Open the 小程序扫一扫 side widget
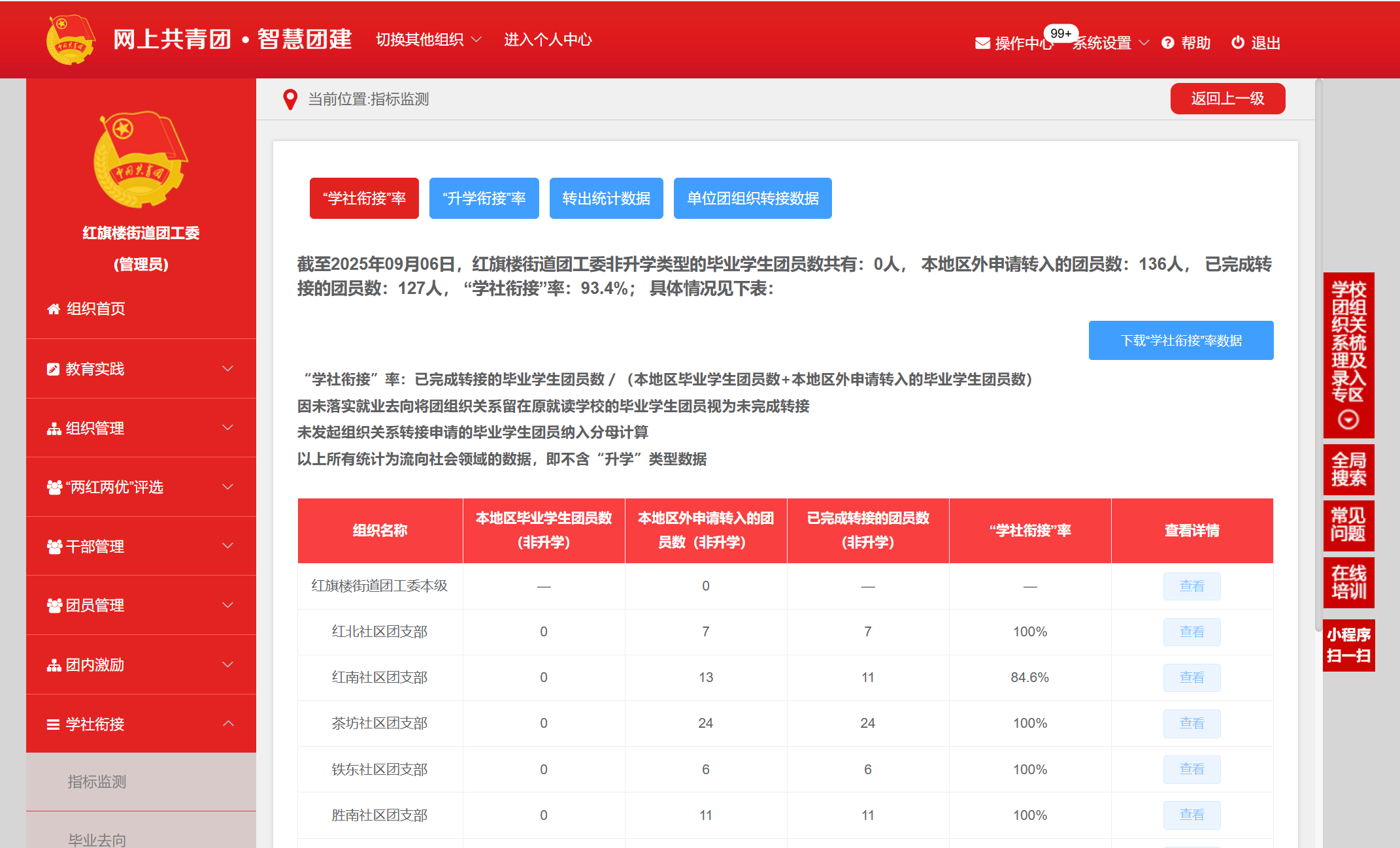 click(1348, 645)
